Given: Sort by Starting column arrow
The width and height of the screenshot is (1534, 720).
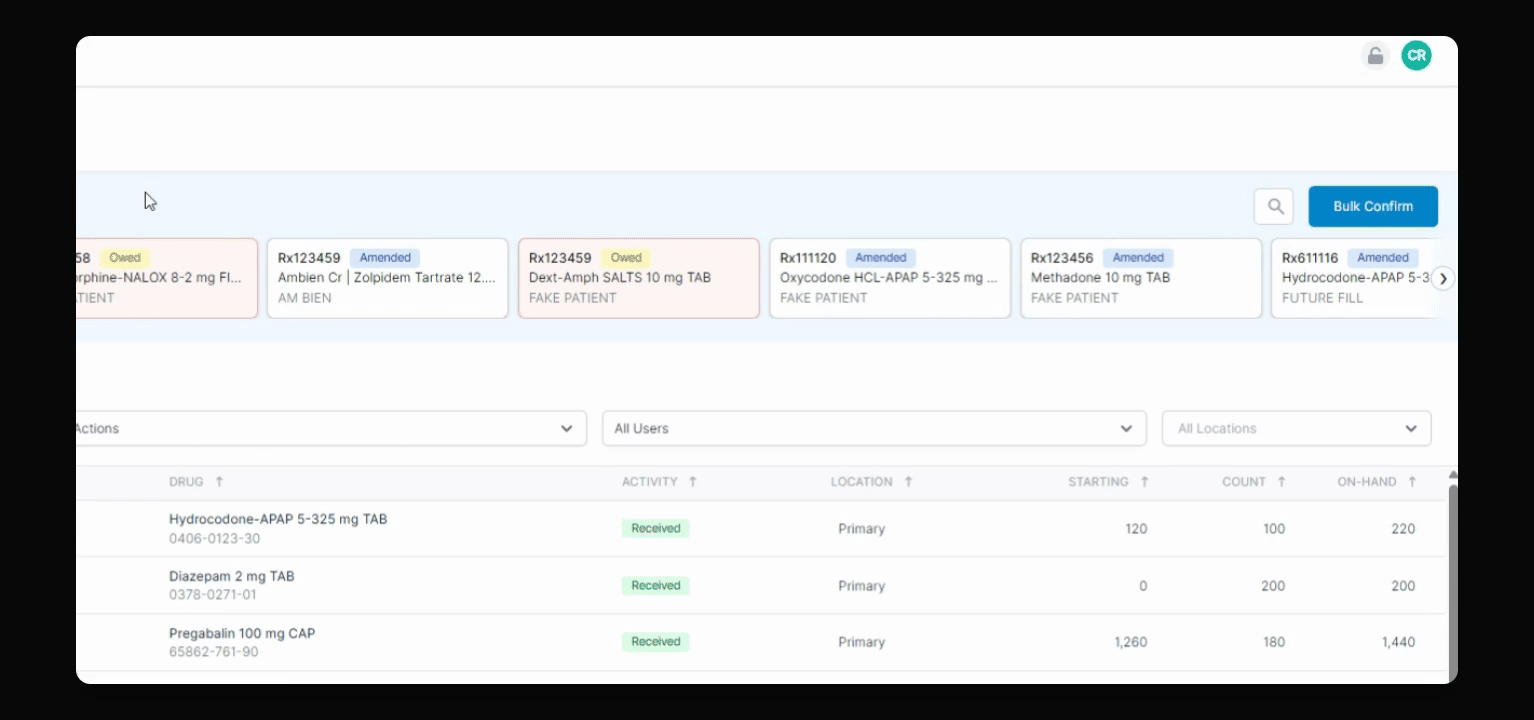Looking at the screenshot, I should pos(1144,482).
